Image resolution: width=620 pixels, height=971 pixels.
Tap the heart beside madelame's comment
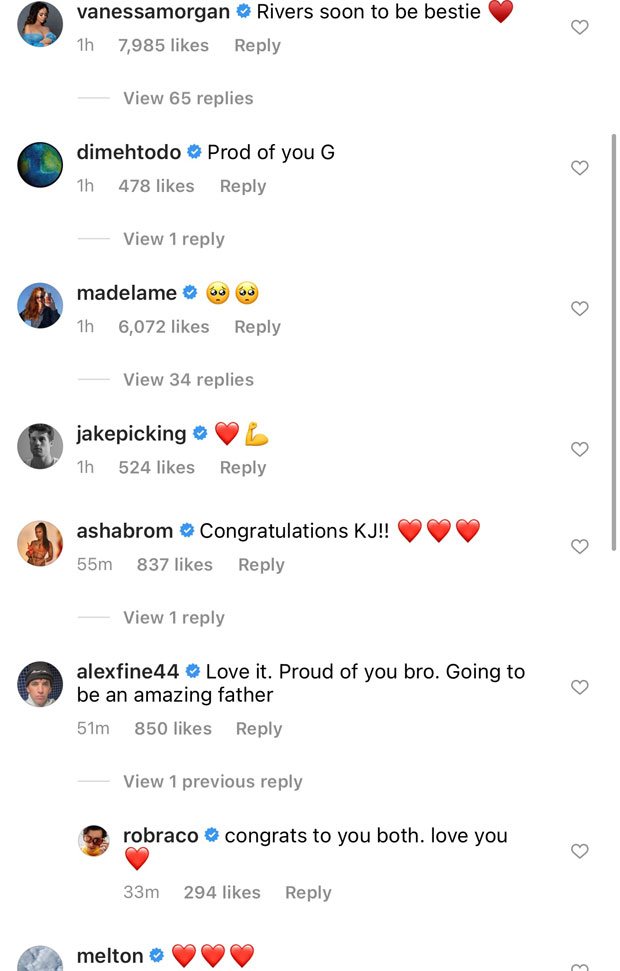point(579,309)
